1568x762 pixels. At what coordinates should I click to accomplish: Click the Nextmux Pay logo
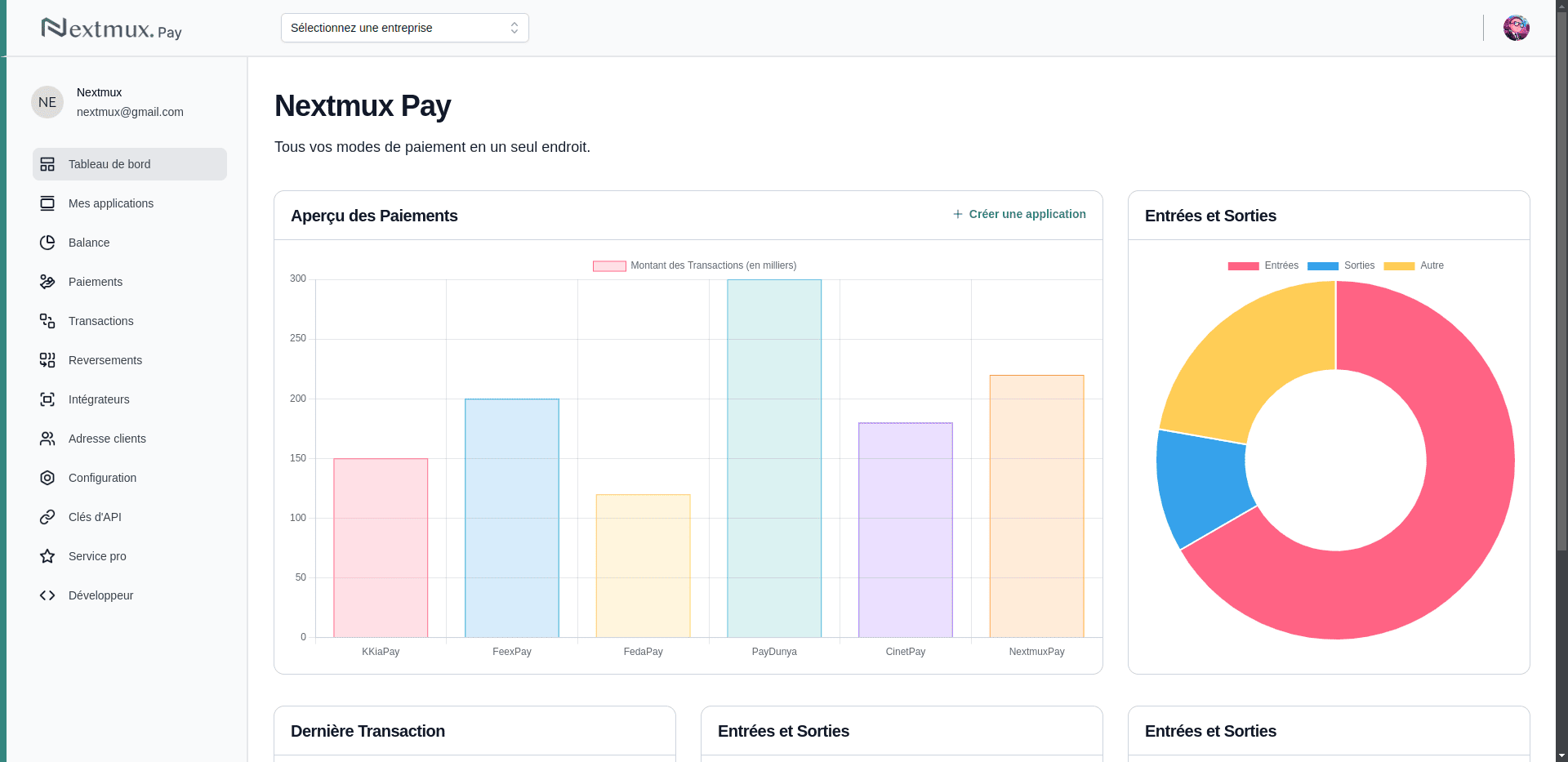(112, 29)
